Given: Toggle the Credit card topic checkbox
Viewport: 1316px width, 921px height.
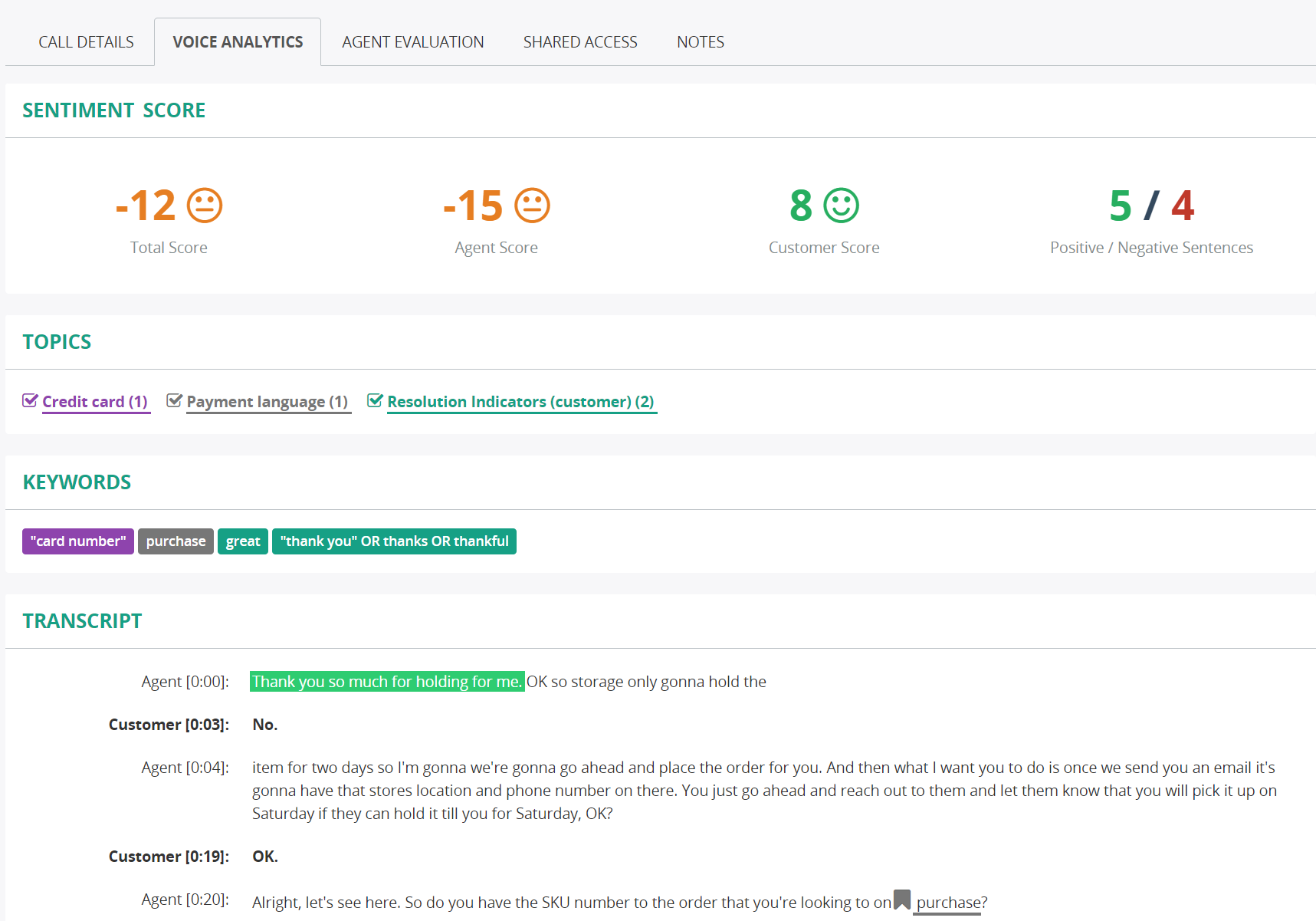Looking at the screenshot, I should (30, 401).
